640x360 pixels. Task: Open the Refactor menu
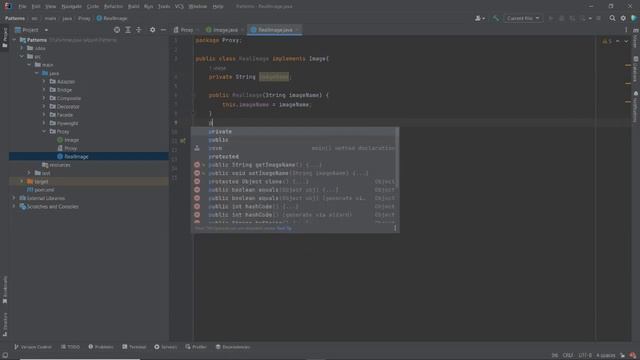tap(113, 6)
